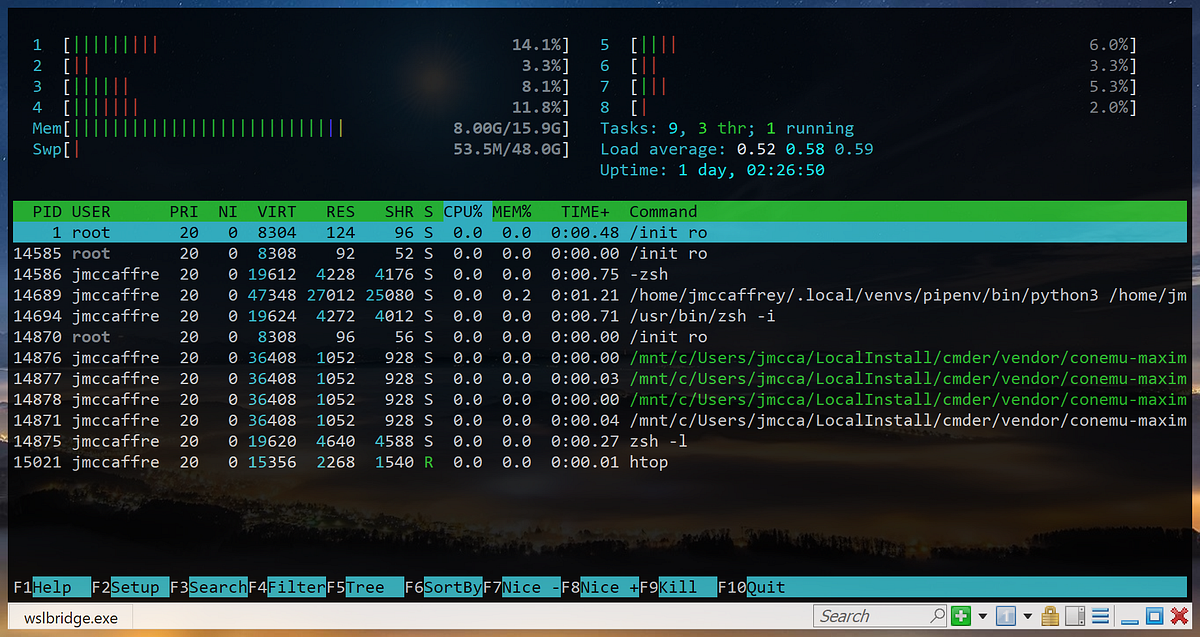Lock console input using the padlock icon
1200x637 pixels.
pos(1051,616)
